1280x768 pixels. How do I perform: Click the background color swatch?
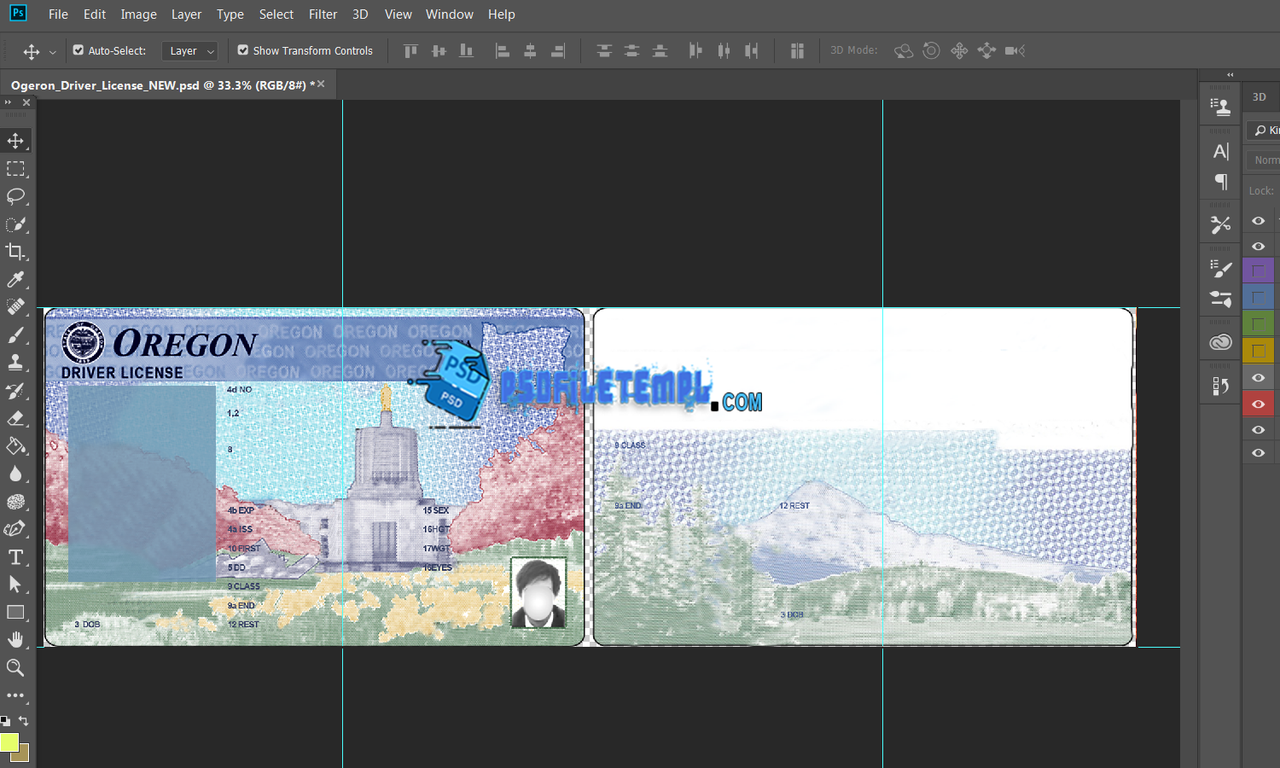[x=21, y=753]
